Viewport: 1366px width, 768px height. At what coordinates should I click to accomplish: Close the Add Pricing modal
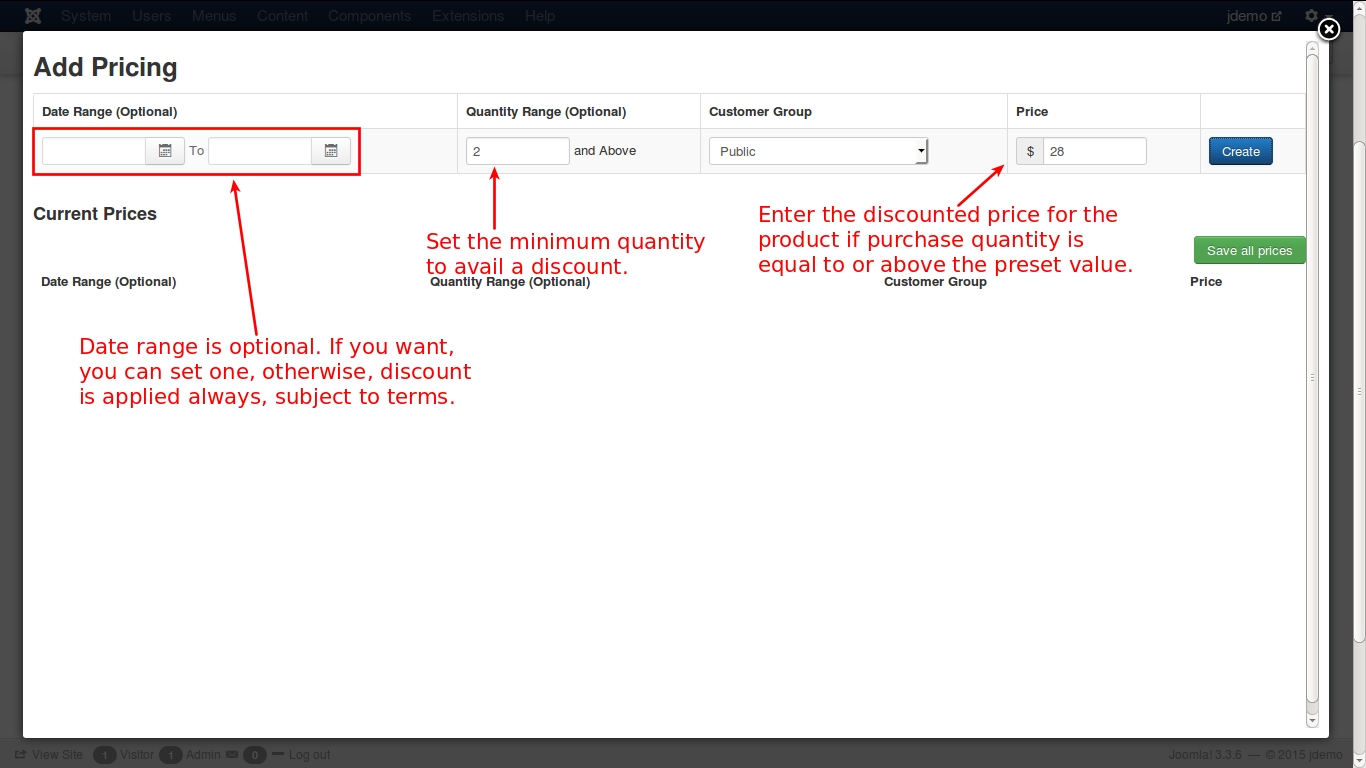1328,30
